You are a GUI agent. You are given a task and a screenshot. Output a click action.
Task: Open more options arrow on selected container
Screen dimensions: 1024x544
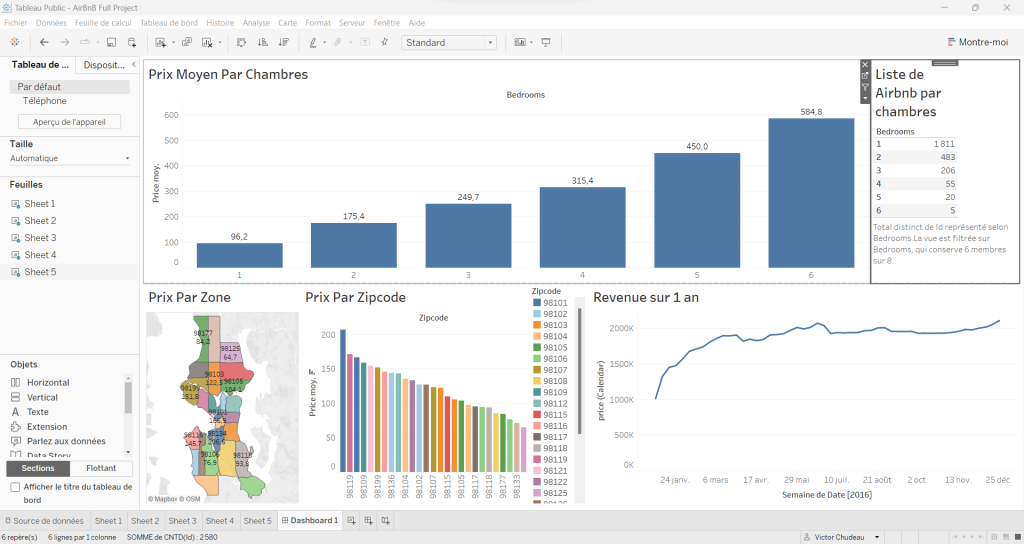click(x=865, y=99)
